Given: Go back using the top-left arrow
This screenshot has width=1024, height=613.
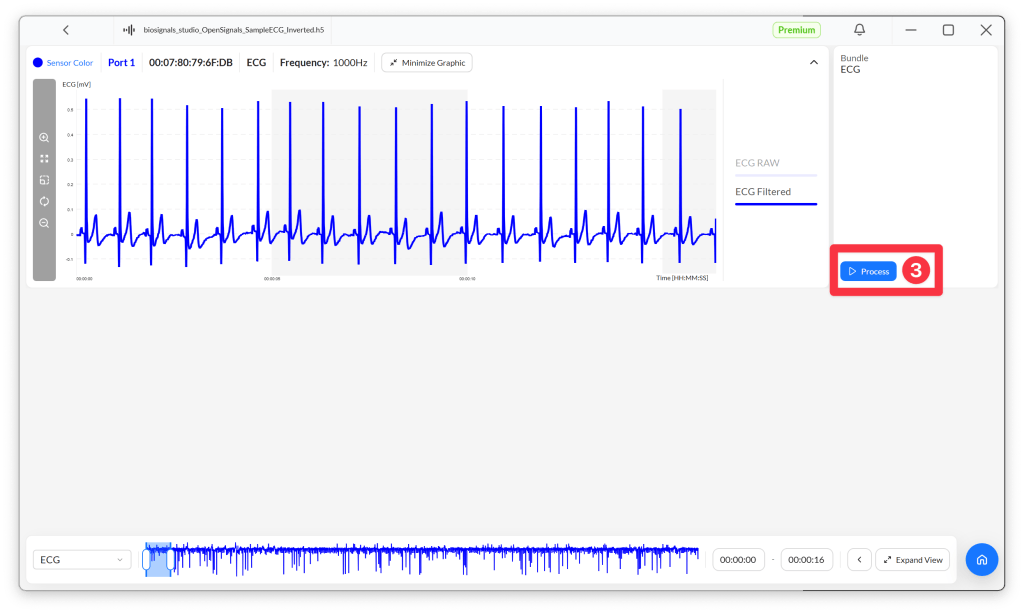Looking at the screenshot, I should tap(66, 30).
